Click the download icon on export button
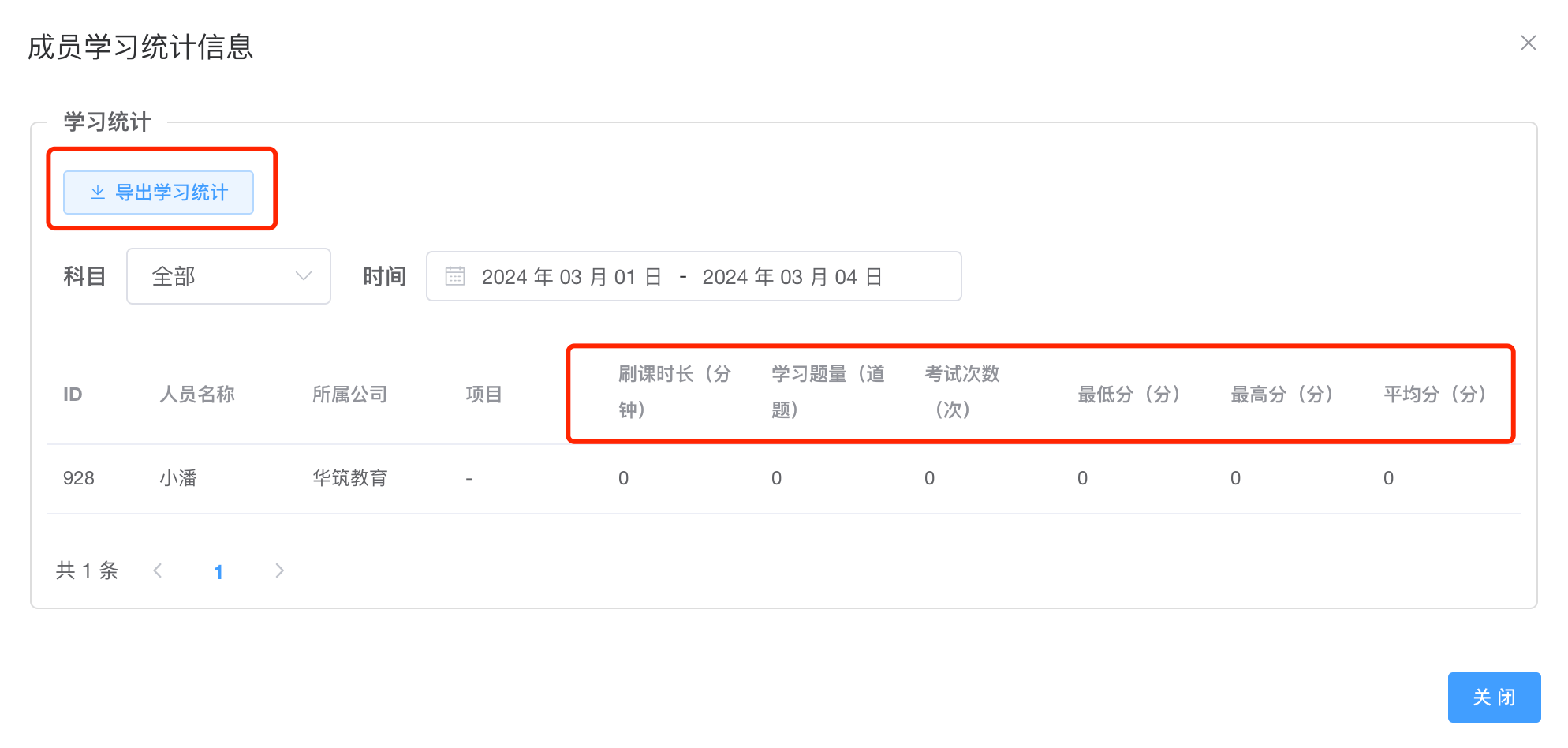 pyautogui.click(x=98, y=193)
